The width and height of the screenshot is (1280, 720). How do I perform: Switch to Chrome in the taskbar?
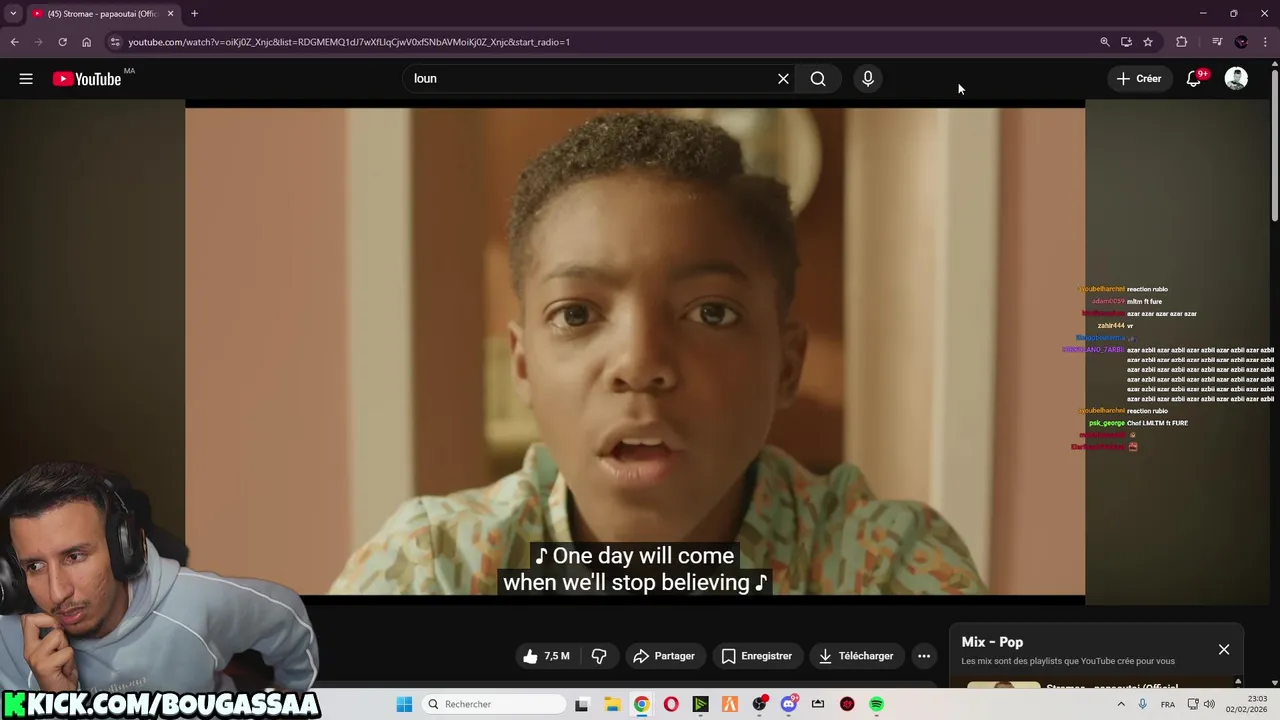click(x=641, y=704)
